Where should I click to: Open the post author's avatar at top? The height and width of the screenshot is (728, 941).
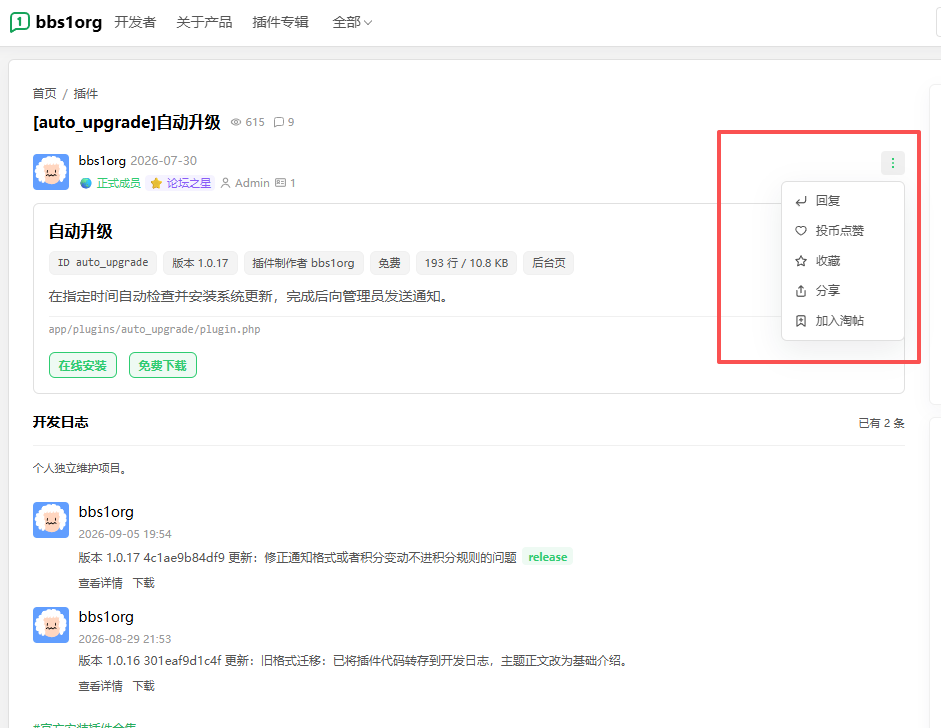[51, 172]
